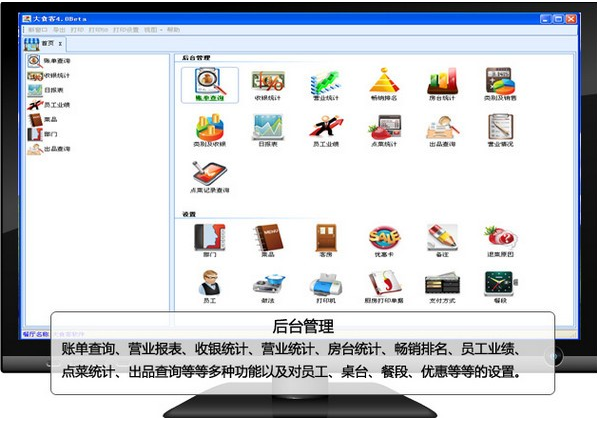Open the 备注 pencil icon
This screenshot has width=597, height=423.
[442, 241]
